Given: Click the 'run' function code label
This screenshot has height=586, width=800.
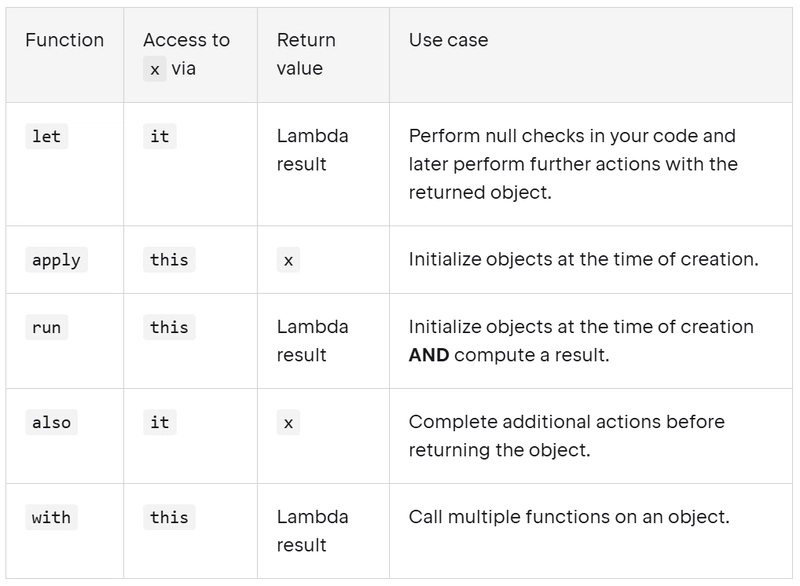Looking at the screenshot, I should (x=46, y=327).
